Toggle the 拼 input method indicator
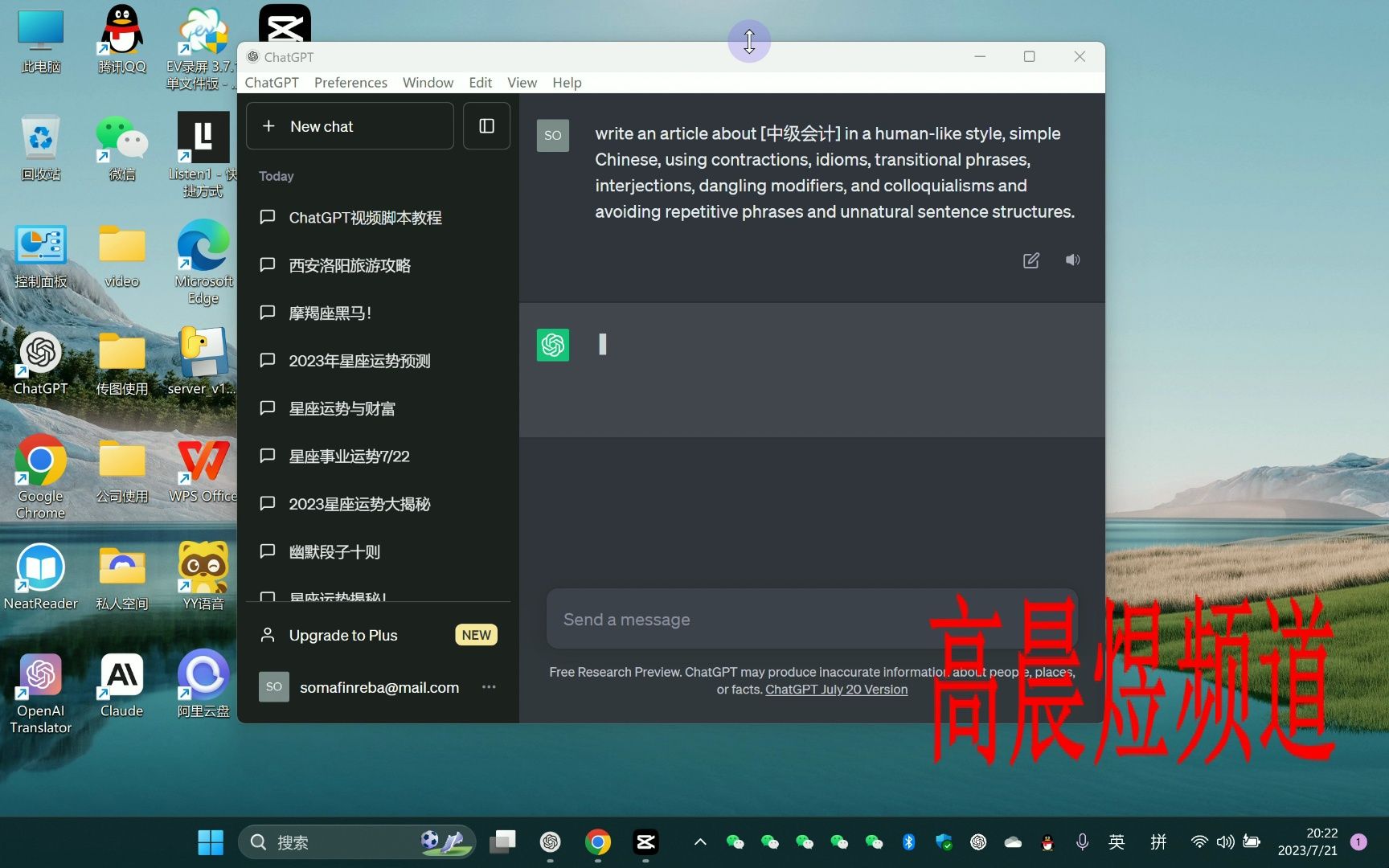Viewport: 1389px width, 868px height. click(x=1158, y=841)
